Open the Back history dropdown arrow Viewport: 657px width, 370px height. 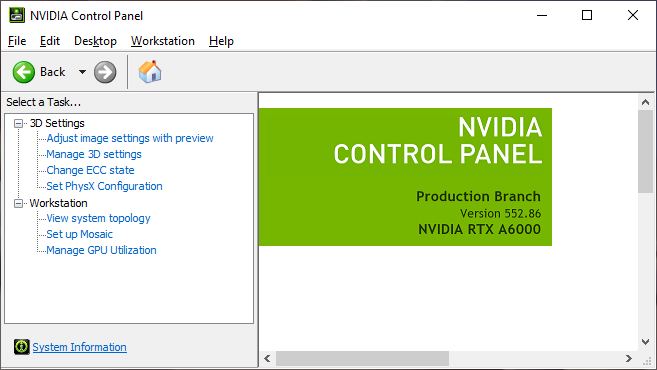click(x=83, y=72)
